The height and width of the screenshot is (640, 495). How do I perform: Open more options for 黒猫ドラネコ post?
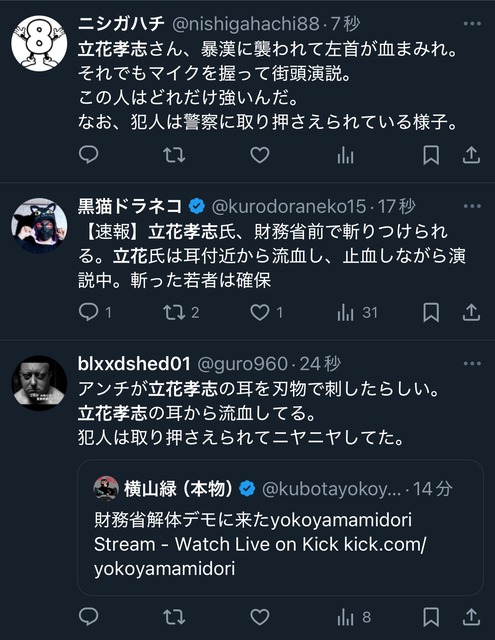(x=472, y=206)
